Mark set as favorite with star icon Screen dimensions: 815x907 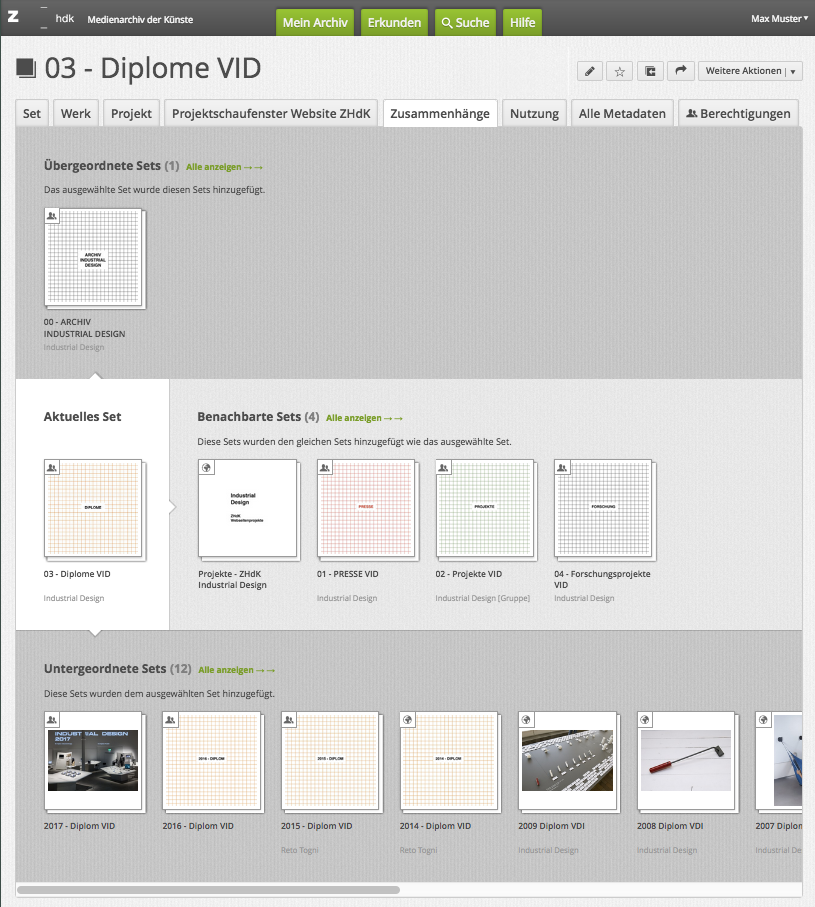coord(619,71)
